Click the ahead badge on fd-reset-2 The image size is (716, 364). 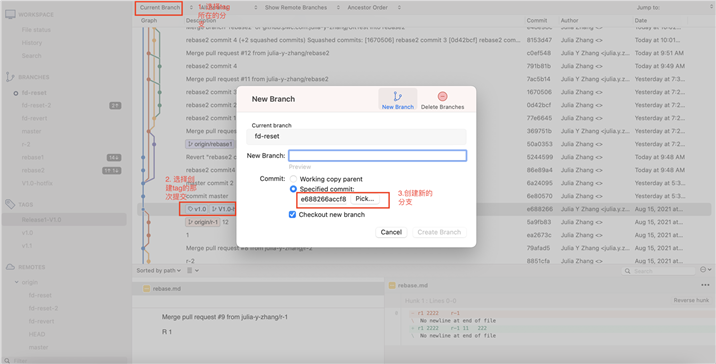[x=115, y=106]
